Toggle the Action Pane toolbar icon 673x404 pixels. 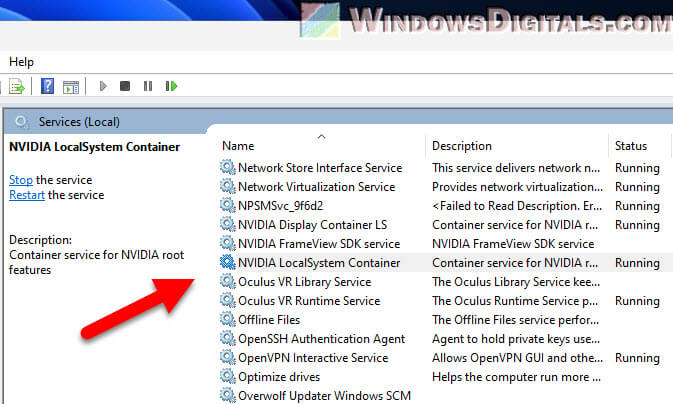(71, 87)
